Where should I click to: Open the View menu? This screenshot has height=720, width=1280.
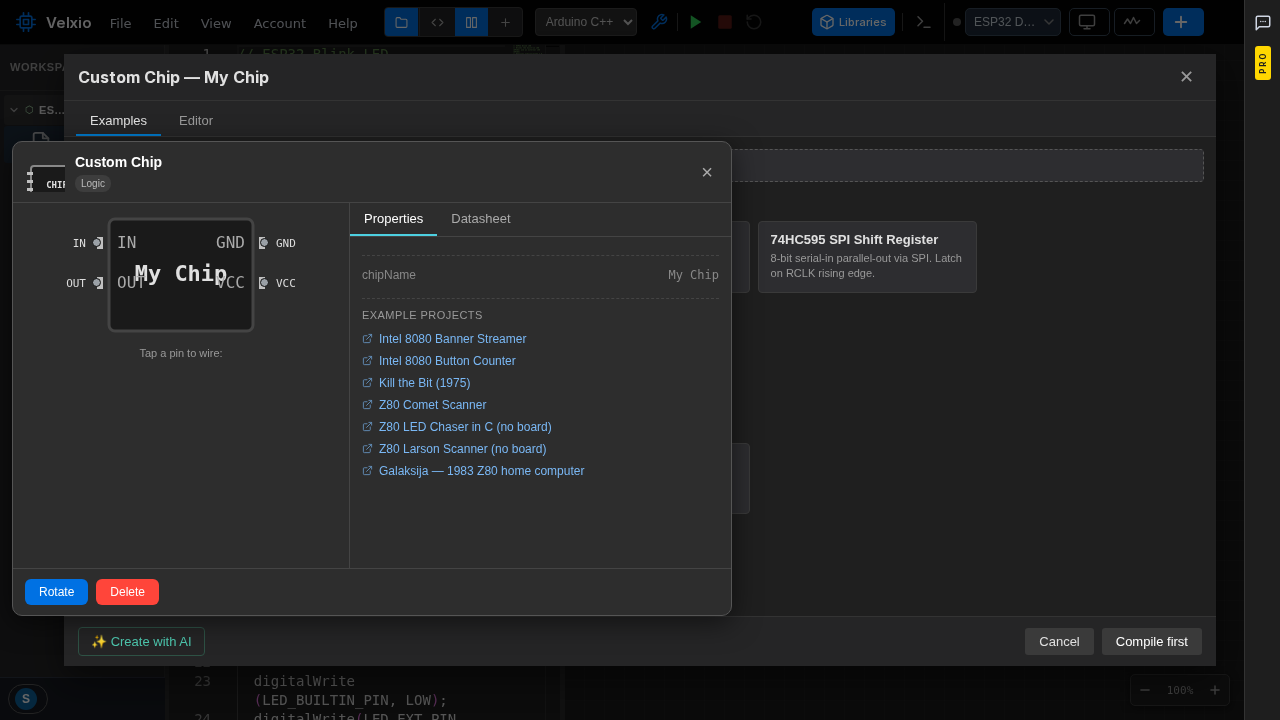[x=216, y=23]
